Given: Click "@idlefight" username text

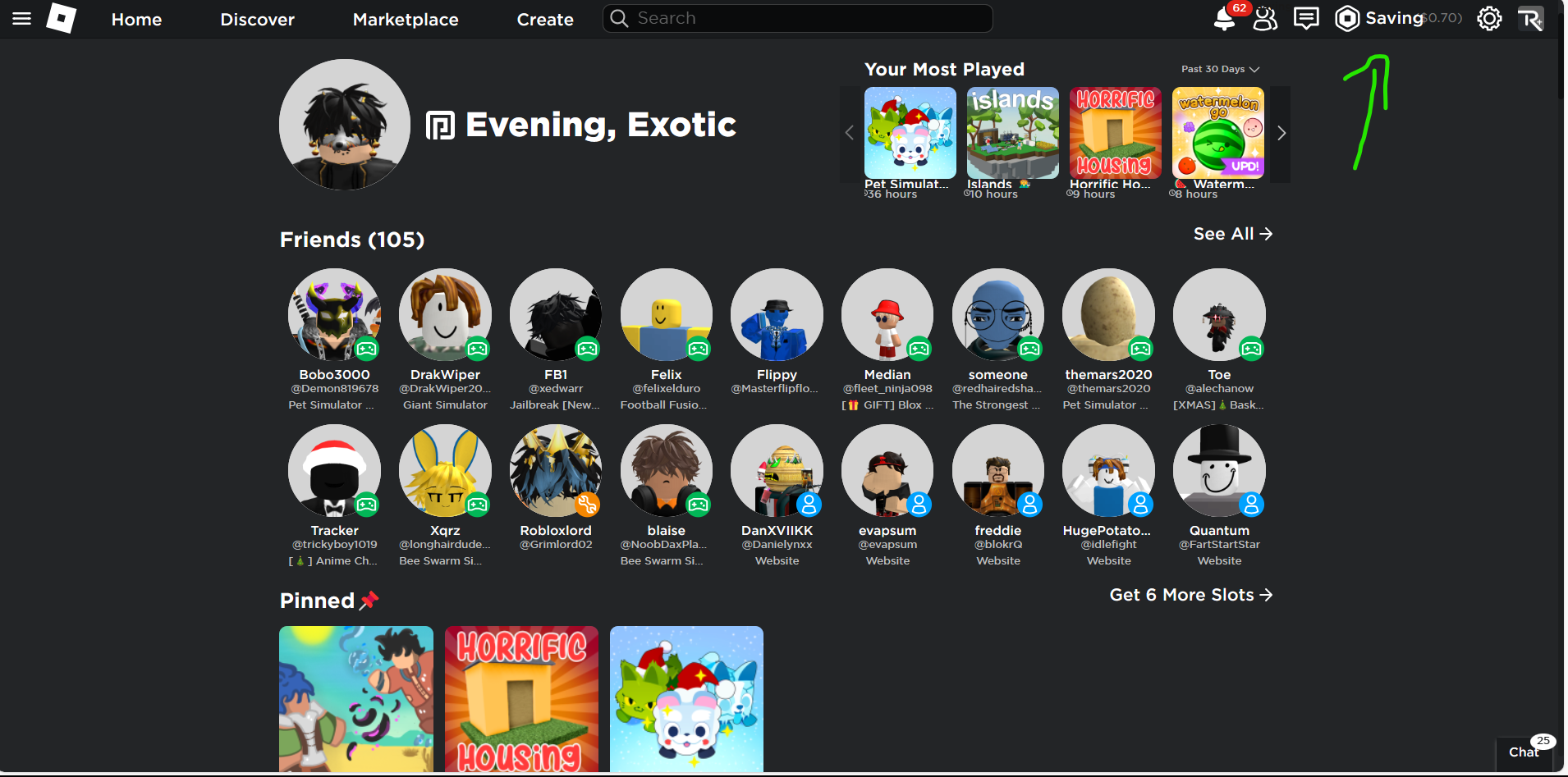Looking at the screenshot, I should [1109, 544].
